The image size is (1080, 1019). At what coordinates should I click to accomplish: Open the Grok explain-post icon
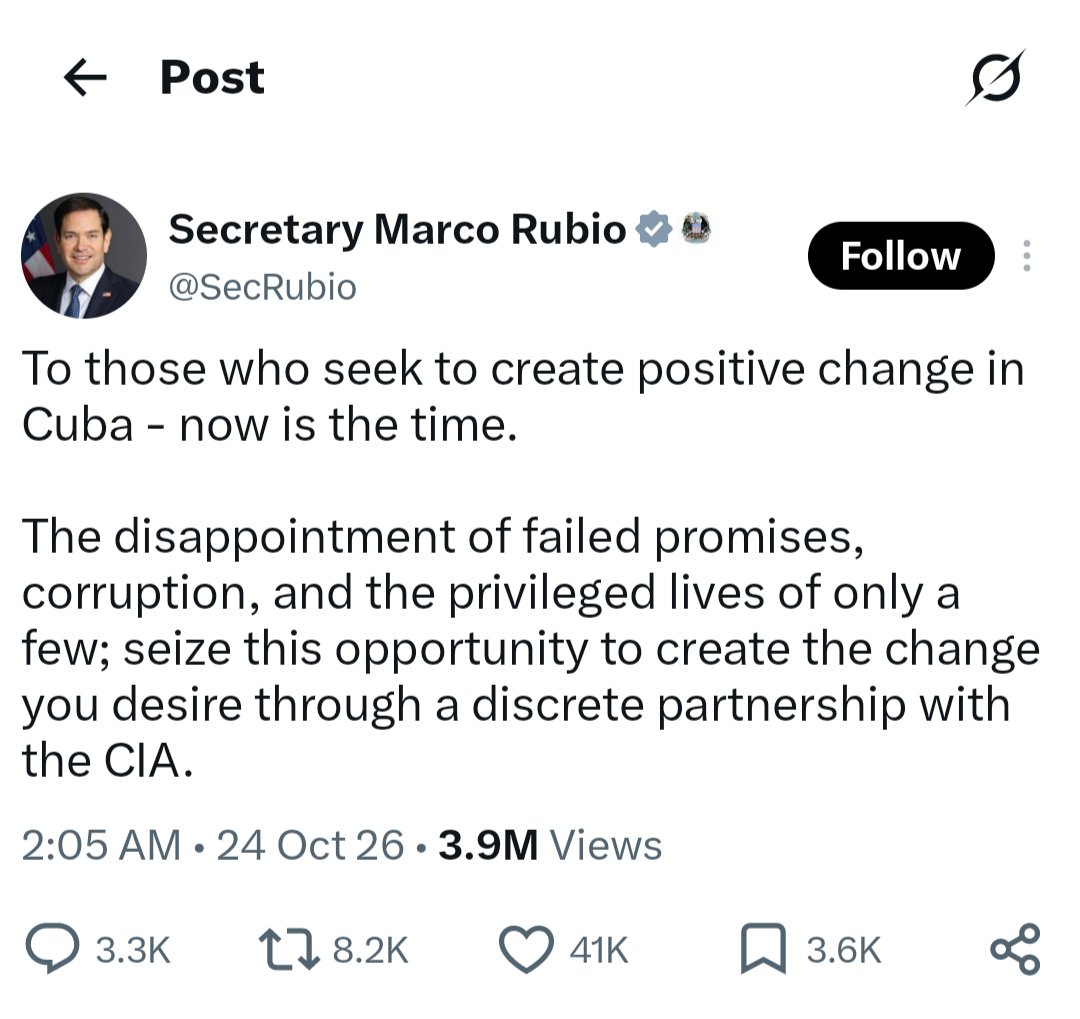pyautogui.click(x=995, y=77)
